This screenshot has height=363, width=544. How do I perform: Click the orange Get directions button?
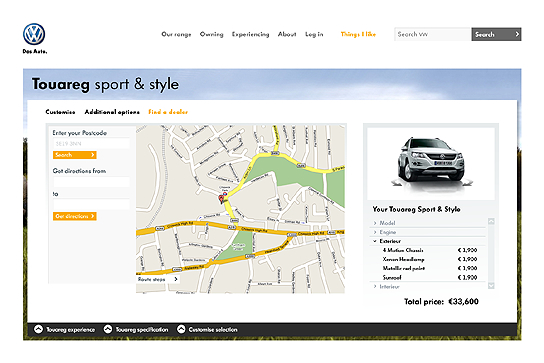tap(75, 216)
